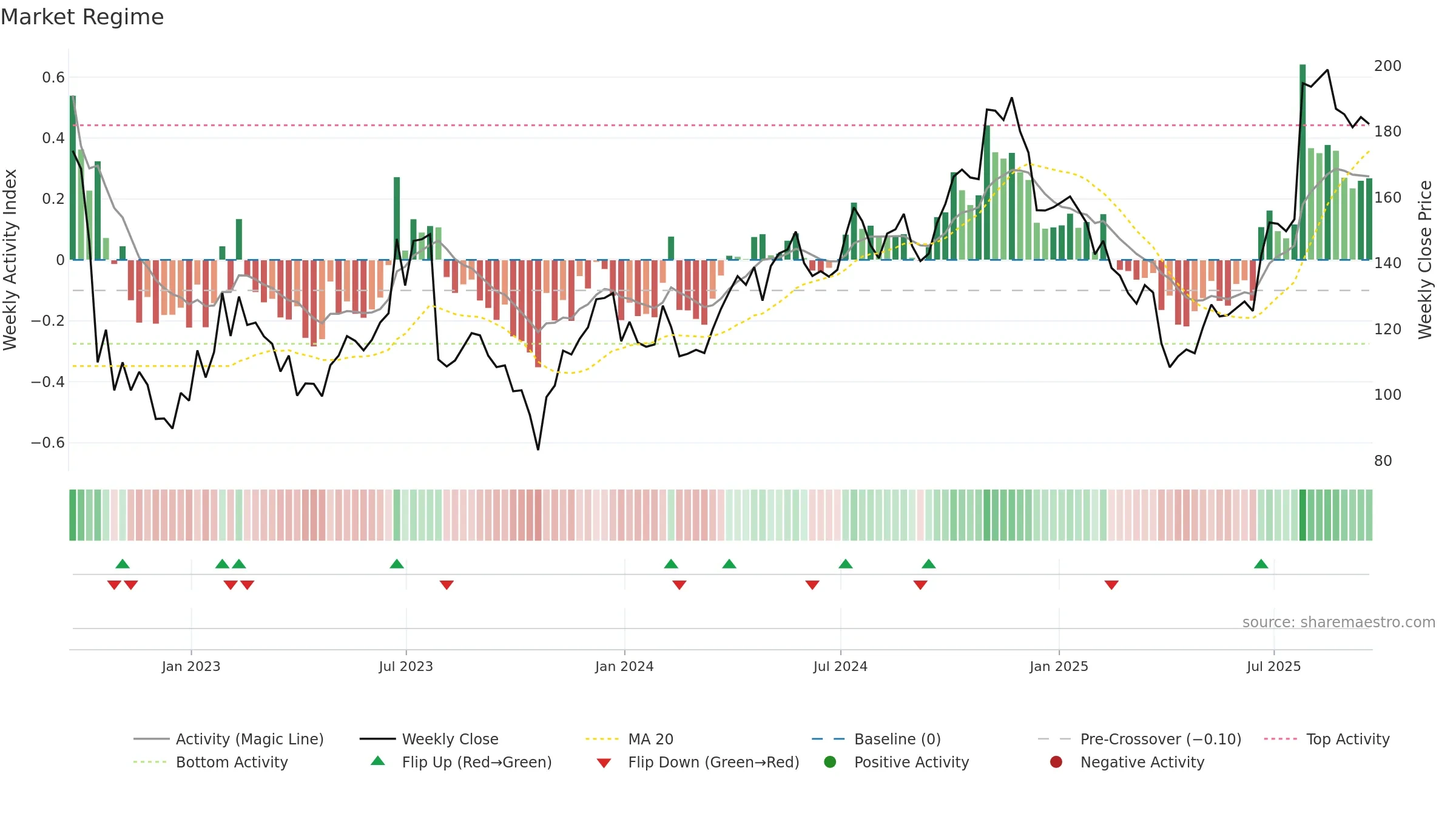The width and height of the screenshot is (1456, 819).
Task: Click the red Flip Down triangle legend icon
Action: click(x=604, y=763)
